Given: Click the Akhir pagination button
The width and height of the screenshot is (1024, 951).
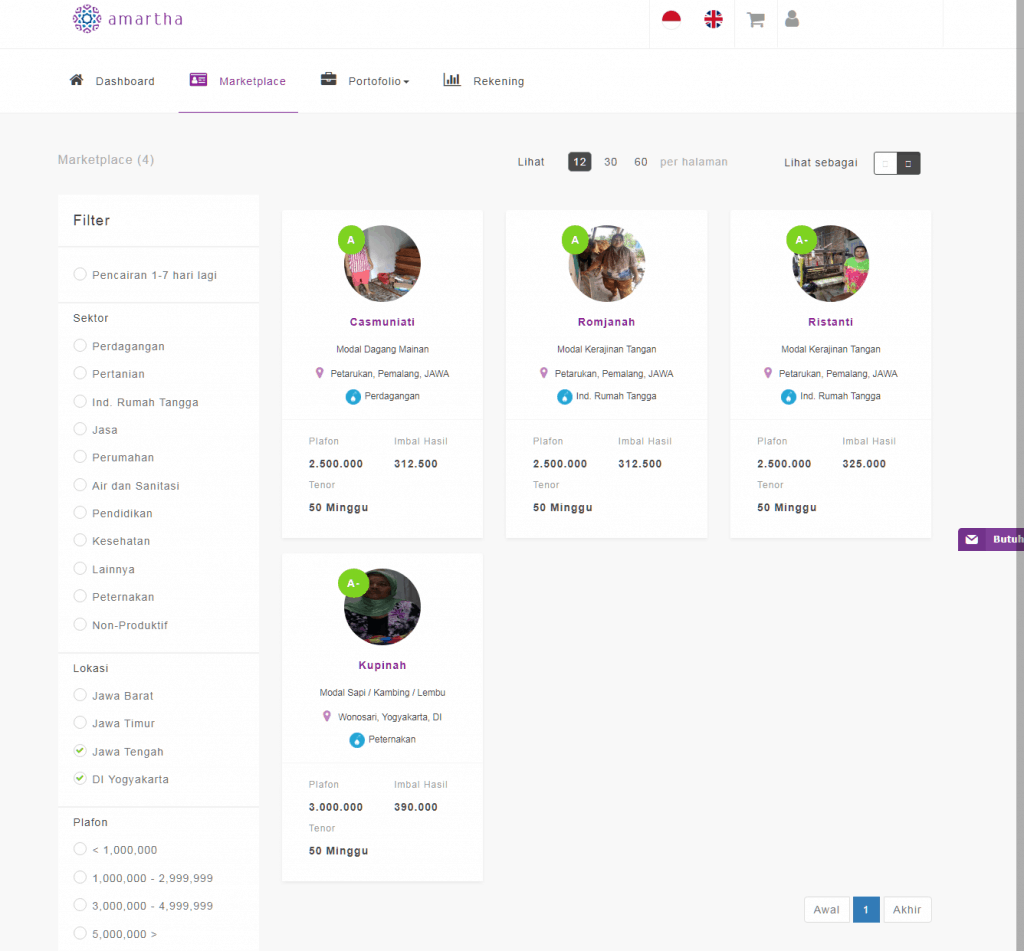Looking at the screenshot, I should (906, 909).
